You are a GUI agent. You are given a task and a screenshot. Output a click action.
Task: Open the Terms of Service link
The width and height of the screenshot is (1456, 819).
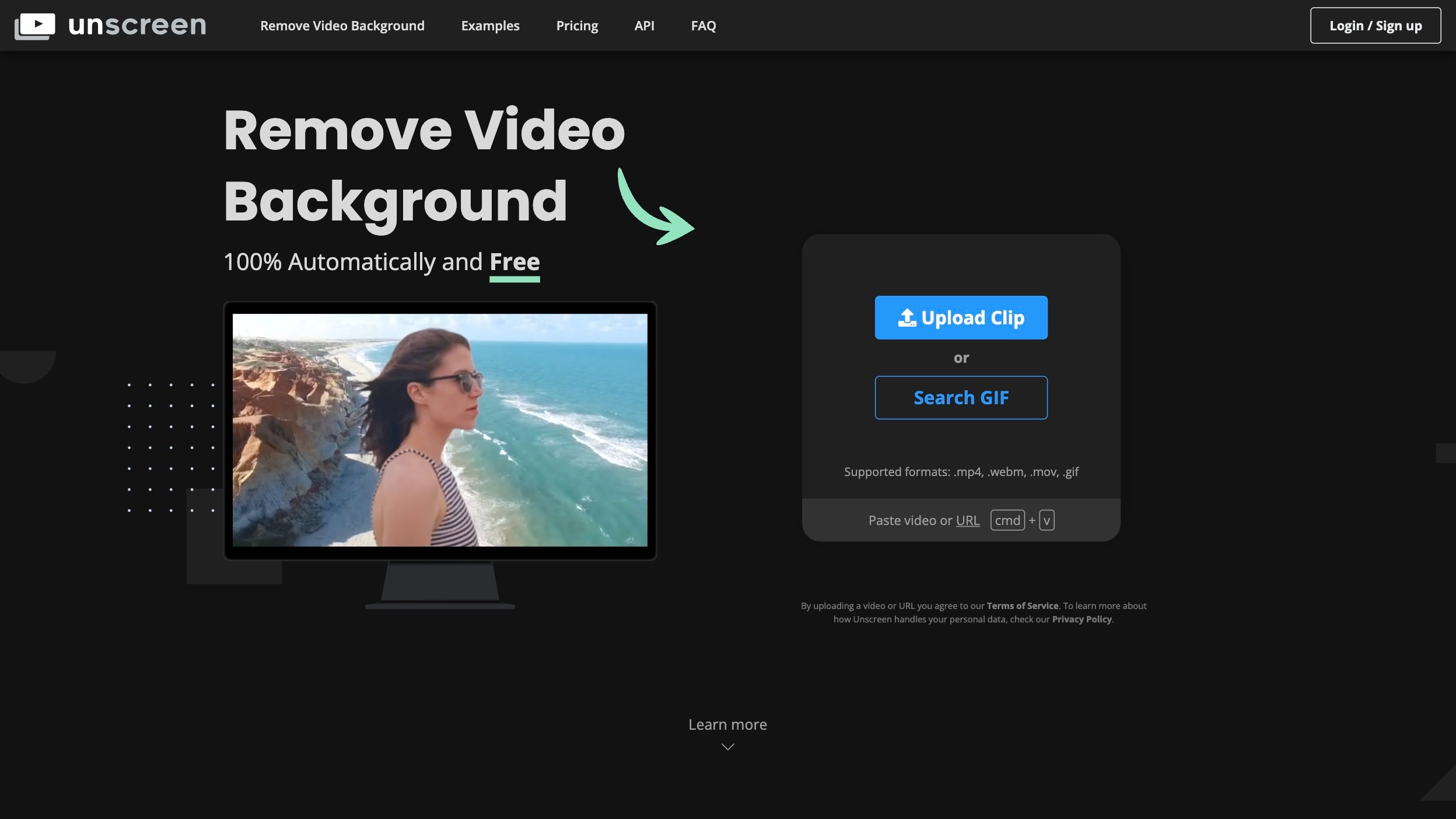(x=1022, y=606)
